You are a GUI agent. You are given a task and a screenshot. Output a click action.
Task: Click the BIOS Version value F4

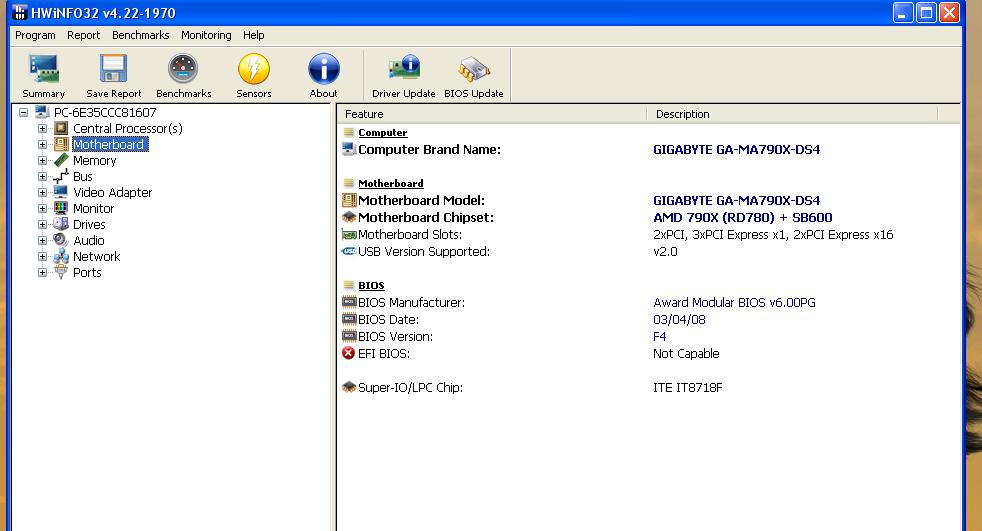[x=659, y=336]
